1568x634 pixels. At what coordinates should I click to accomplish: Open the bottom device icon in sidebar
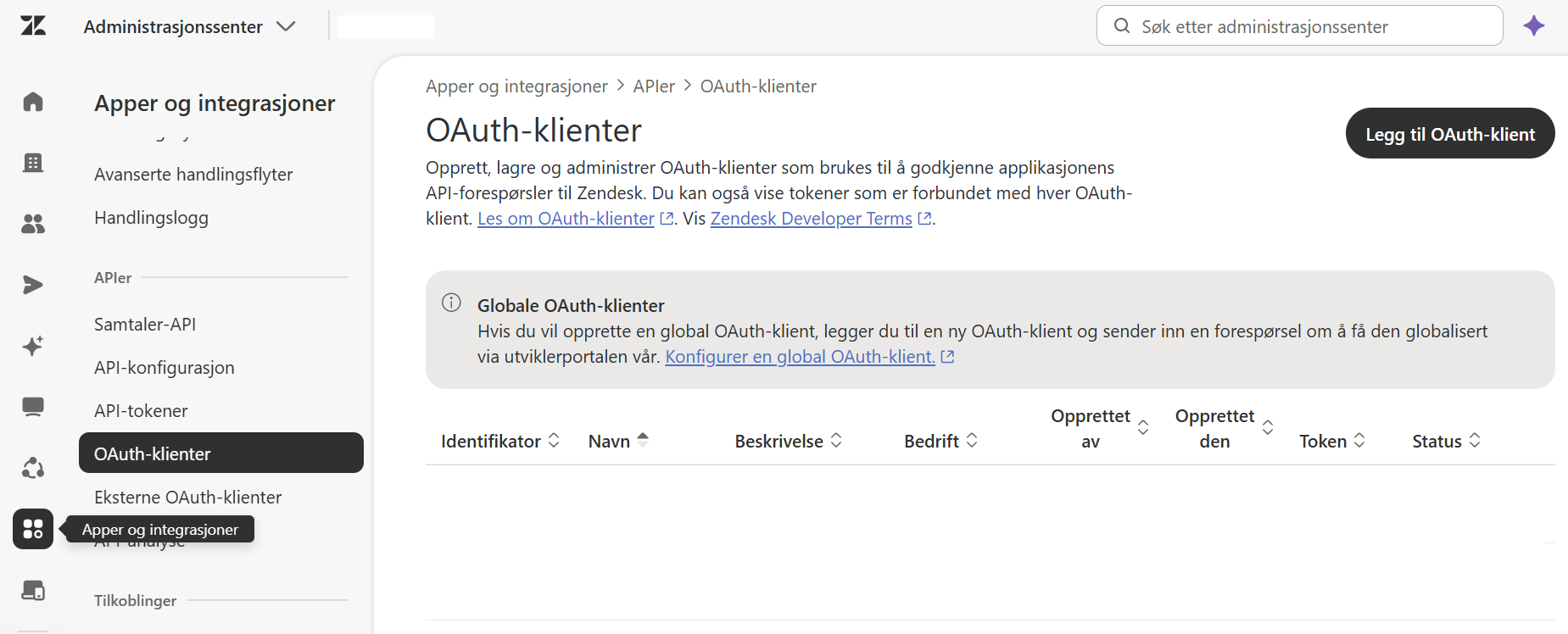(x=33, y=590)
